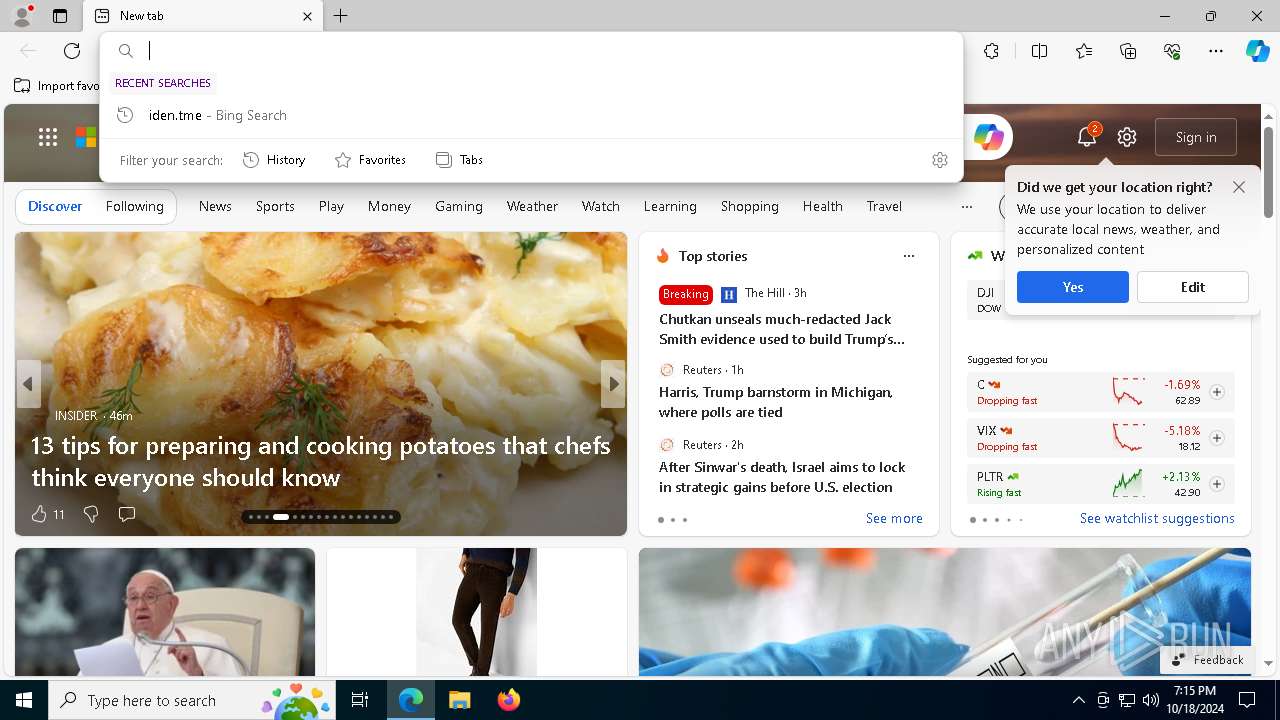
Task: Confirm location with Yes button
Action: coord(1073,287)
